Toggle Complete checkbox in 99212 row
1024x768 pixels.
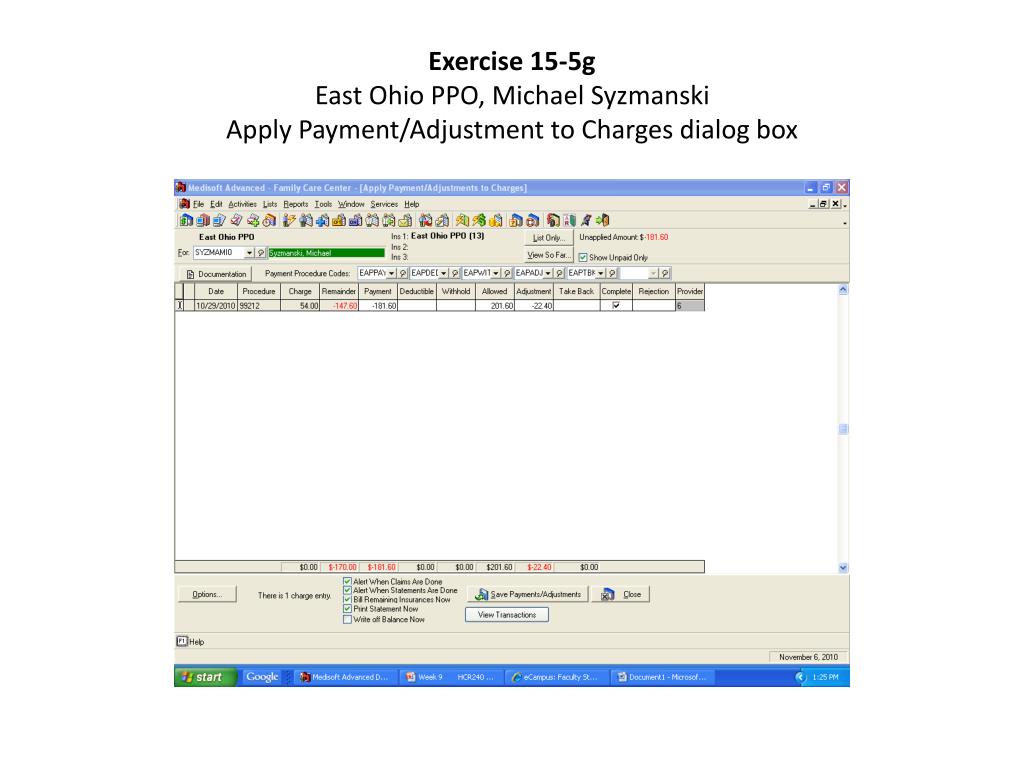click(616, 305)
